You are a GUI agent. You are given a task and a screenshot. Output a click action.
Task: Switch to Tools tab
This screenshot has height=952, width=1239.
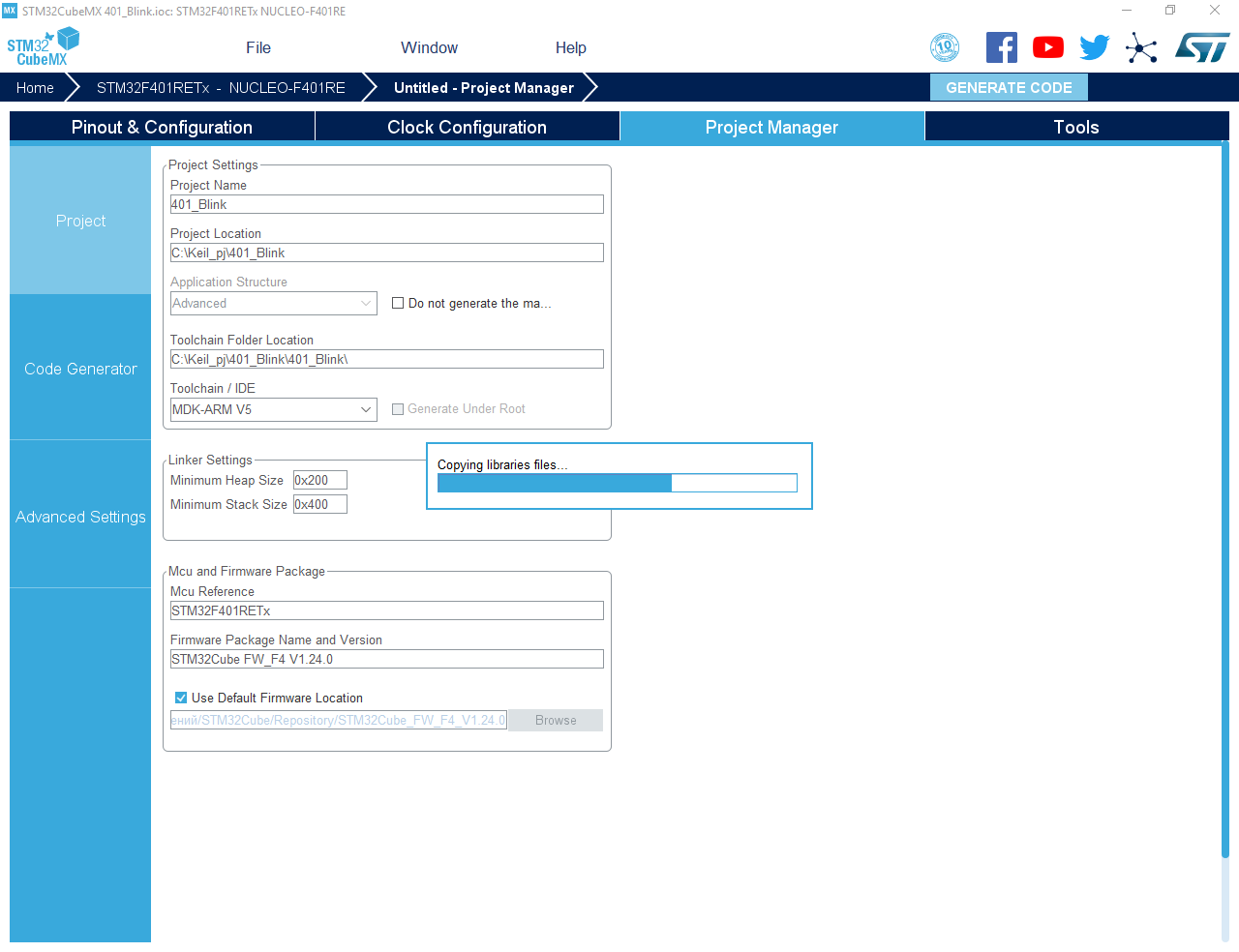click(1076, 127)
